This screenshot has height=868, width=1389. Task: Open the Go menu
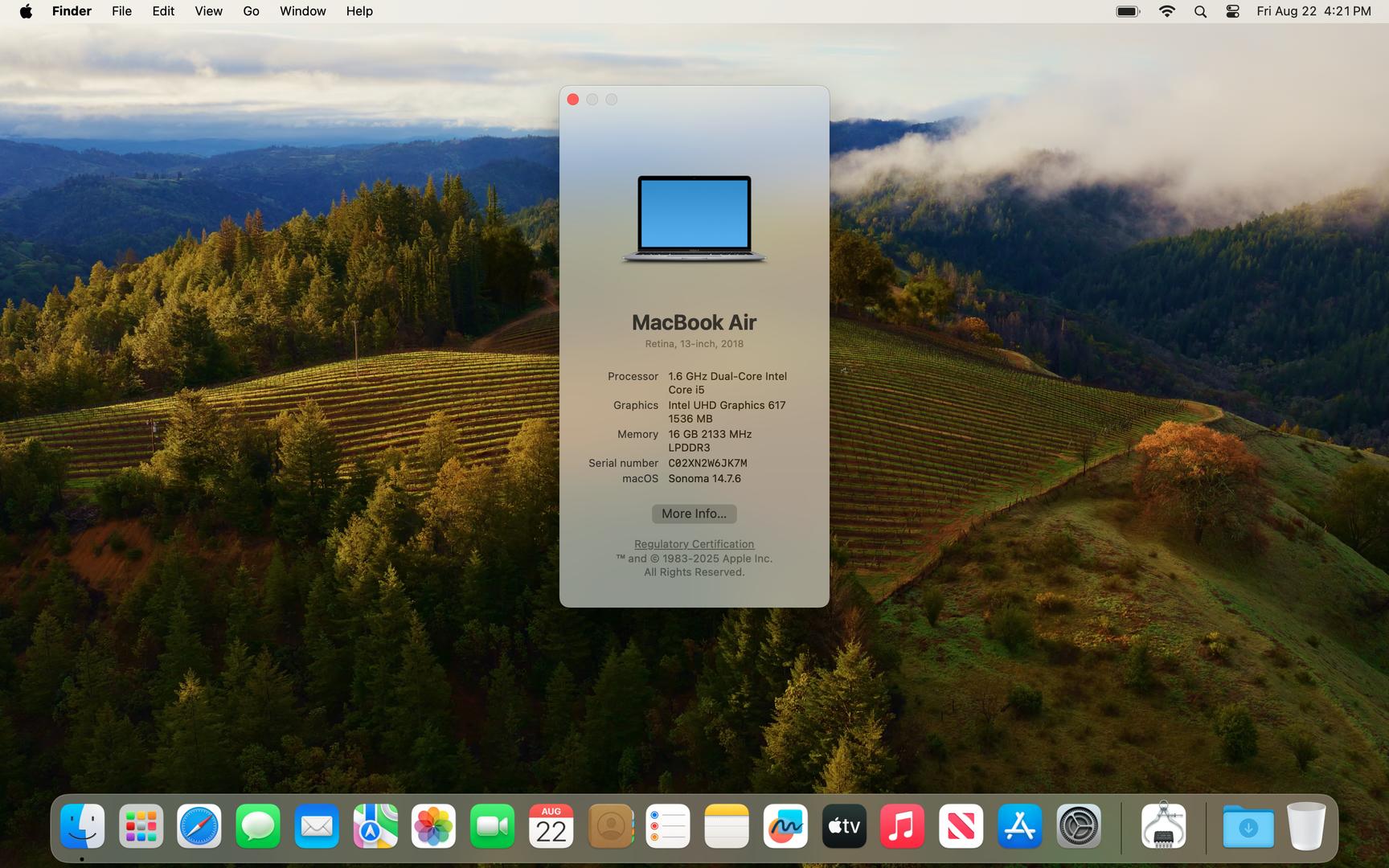[x=251, y=11]
